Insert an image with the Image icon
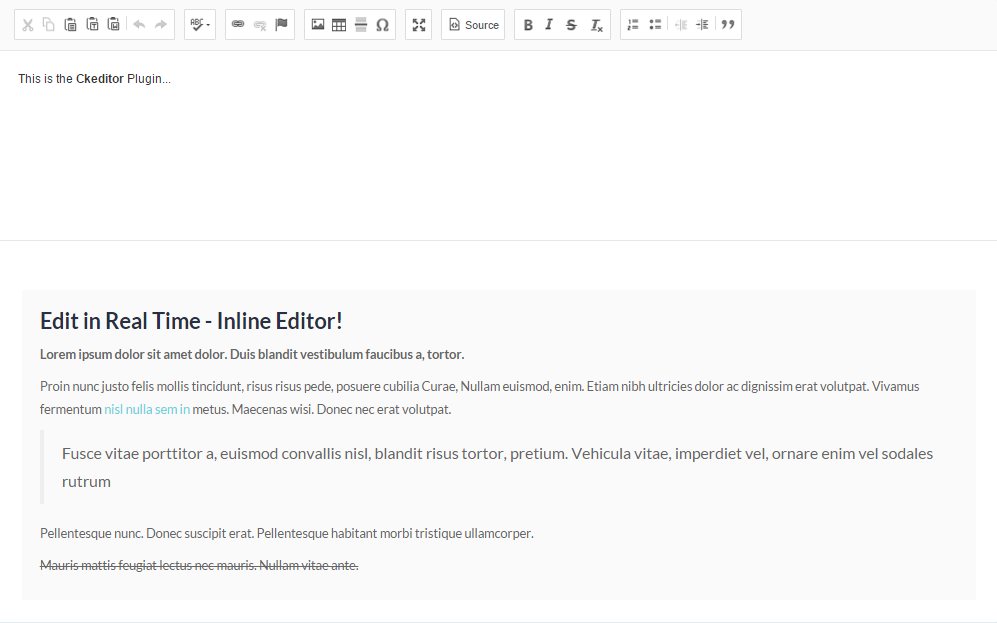This screenshot has width=997, height=623. click(x=318, y=25)
